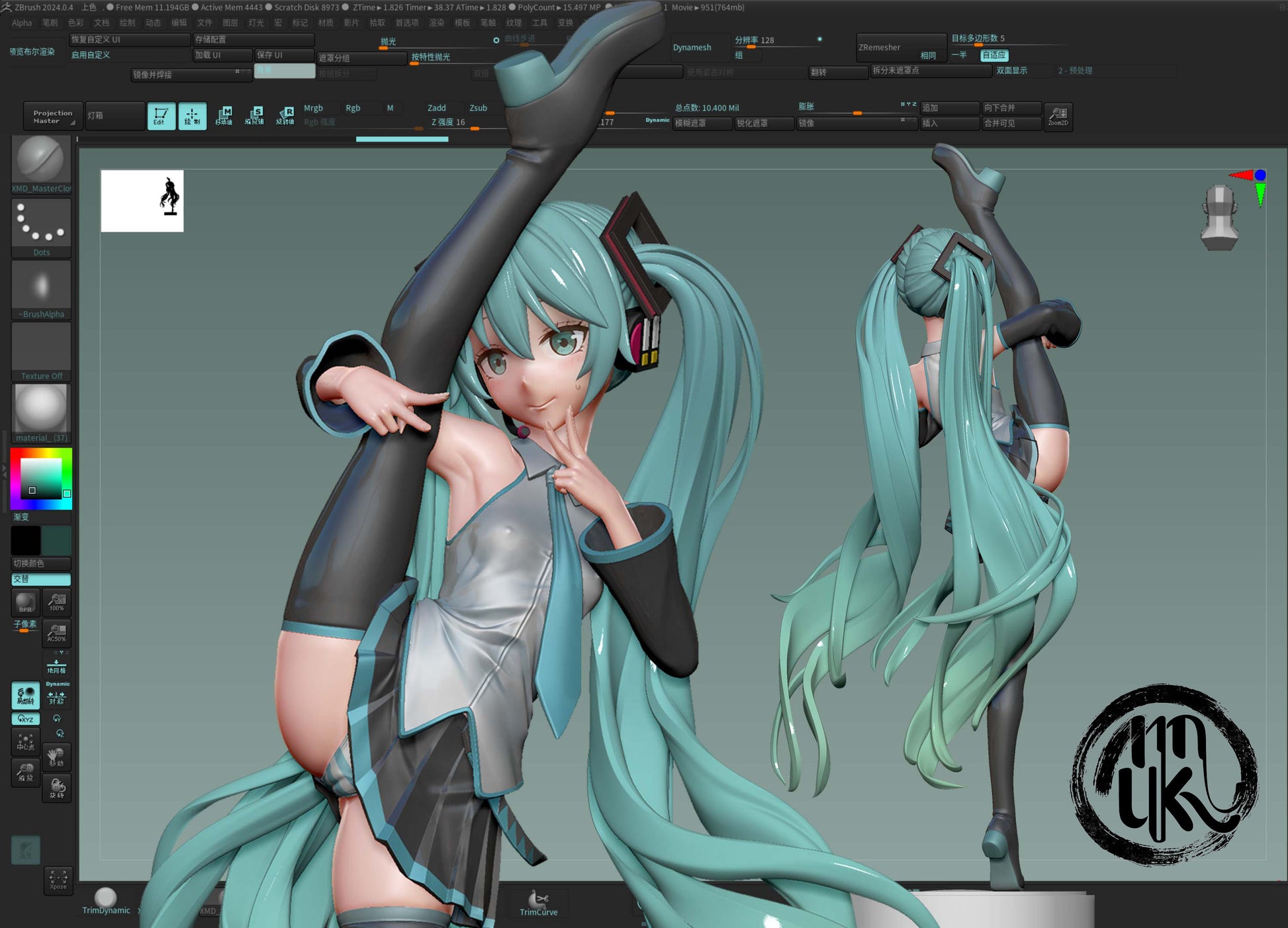The width and height of the screenshot is (1288, 928).
Task: Toggle the XYZ symmetry button
Action: 25,719
